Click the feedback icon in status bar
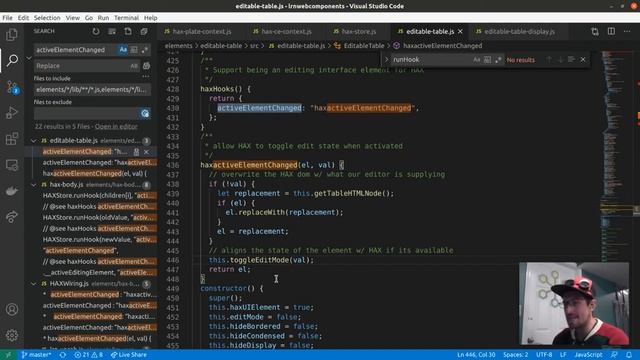Image resolution: width=640 pixels, height=360 pixels. (614, 355)
